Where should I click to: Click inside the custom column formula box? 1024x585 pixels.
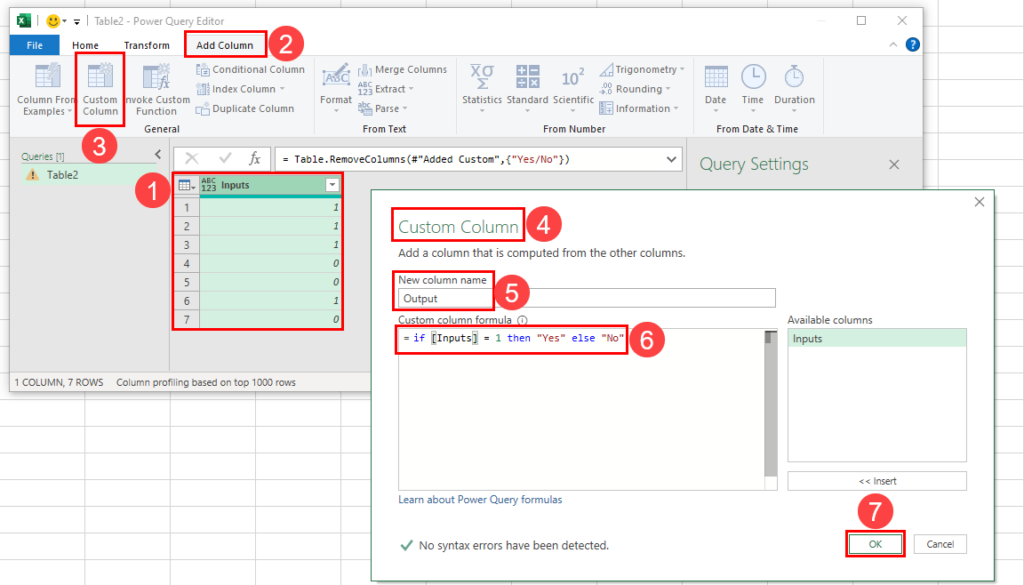pyautogui.click(x=581, y=409)
